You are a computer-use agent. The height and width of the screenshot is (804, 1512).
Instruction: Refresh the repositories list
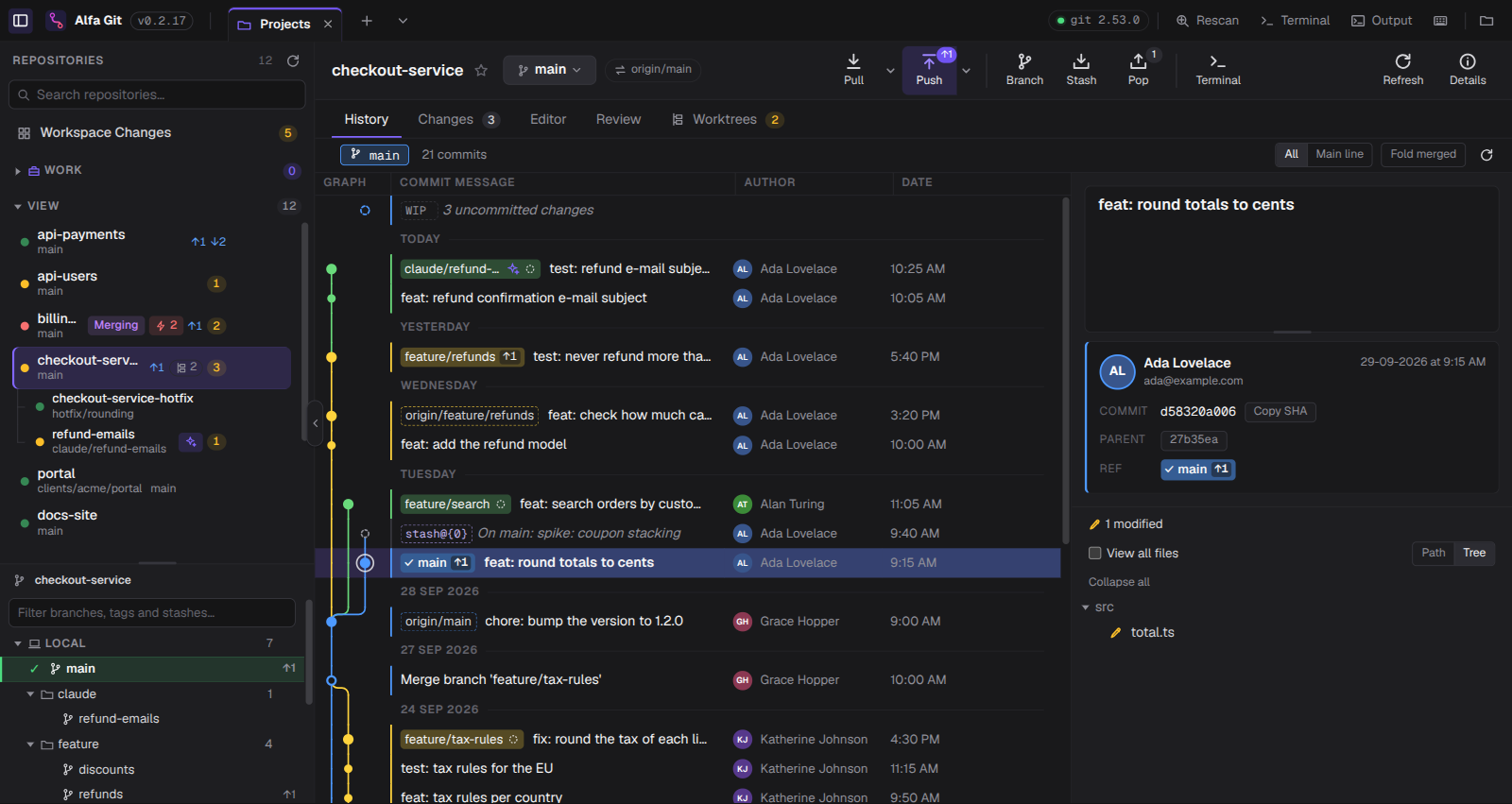click(x=293, y=60)
